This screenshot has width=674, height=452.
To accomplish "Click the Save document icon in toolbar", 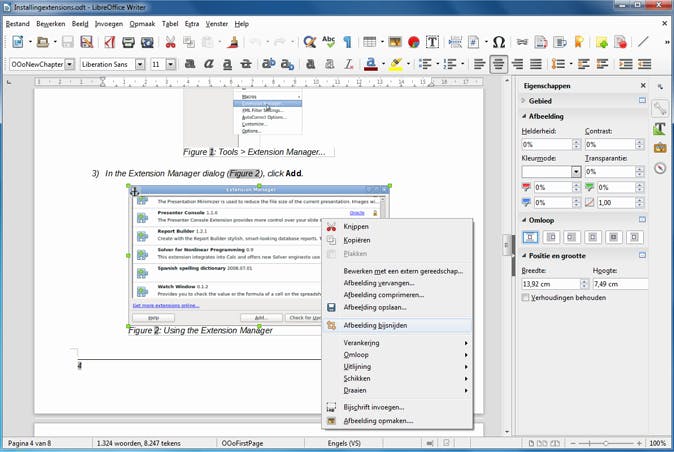I will click(x=68, y=42).
